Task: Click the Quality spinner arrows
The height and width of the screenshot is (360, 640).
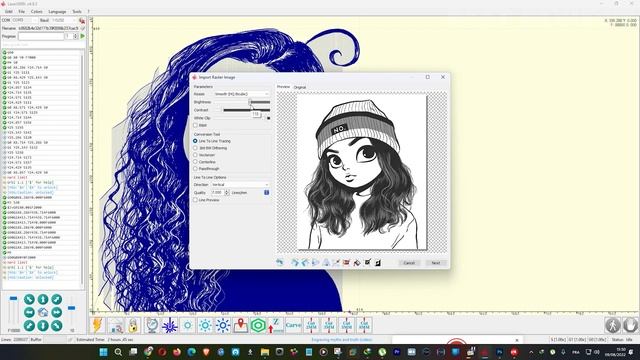Action: (x=227, y=192)
